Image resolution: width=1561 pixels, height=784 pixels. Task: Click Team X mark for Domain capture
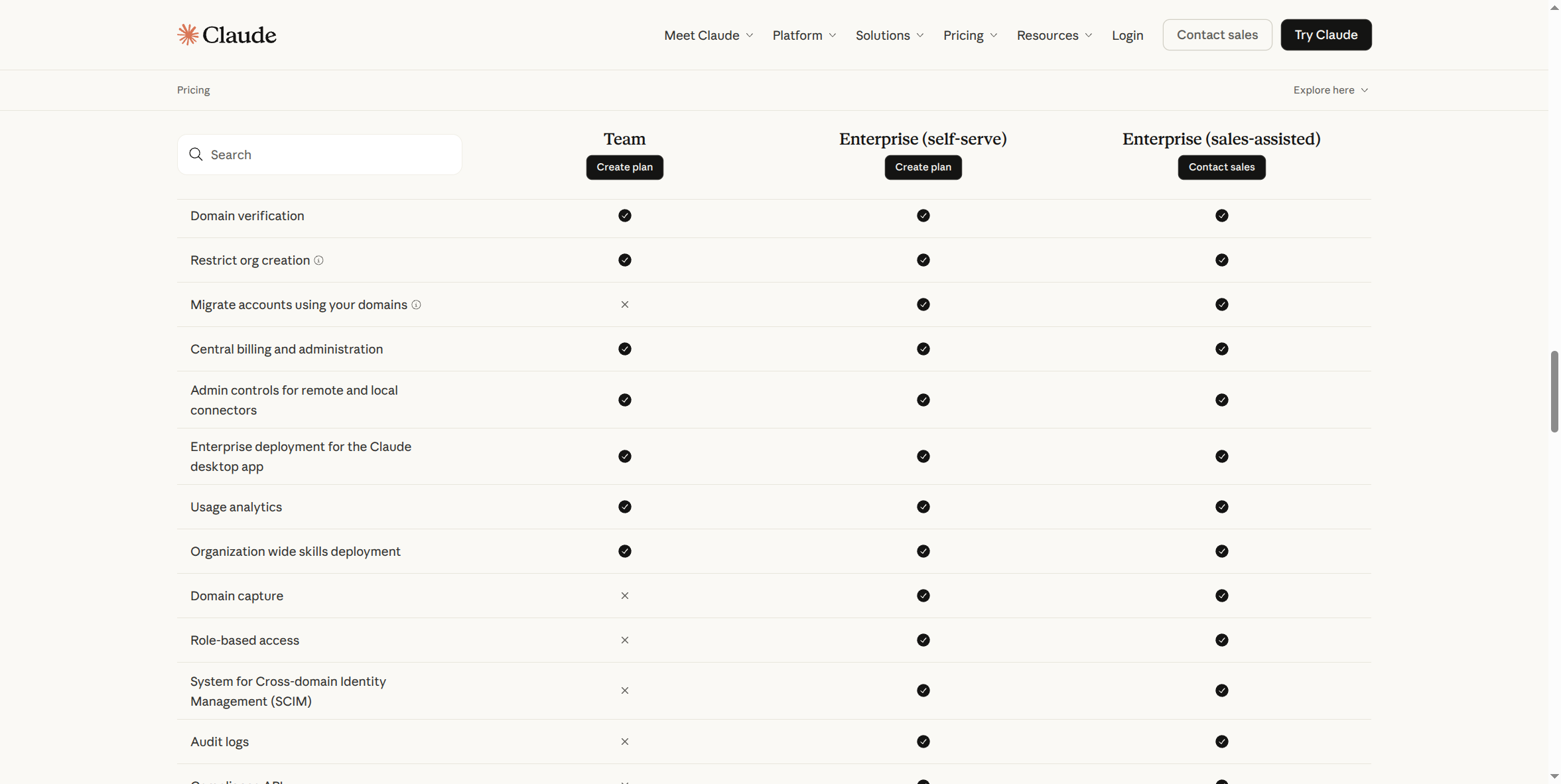click(x=625, y=596)
